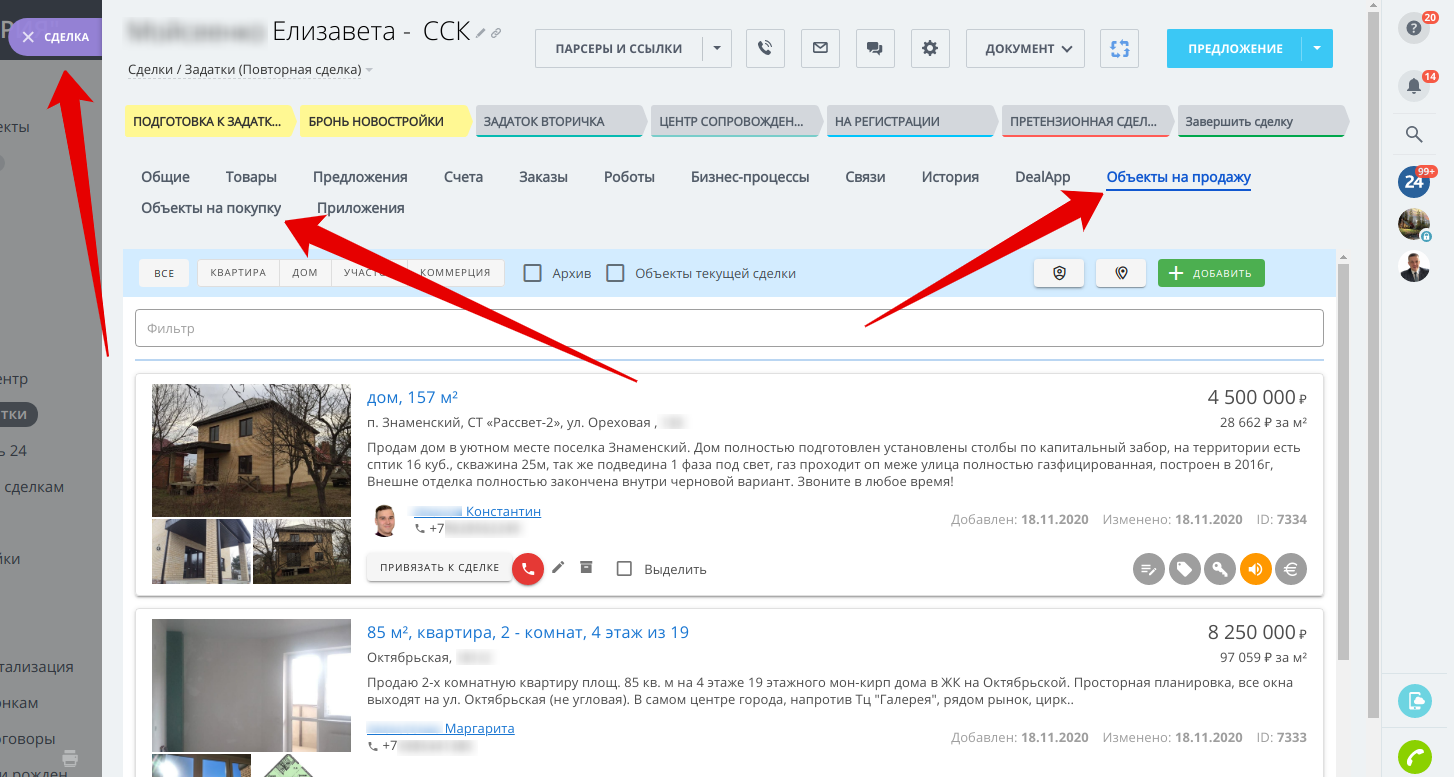Click the green phone dialer button
The height and width of the screenshot is (777, 1454).
click(x=1414, y=758)
